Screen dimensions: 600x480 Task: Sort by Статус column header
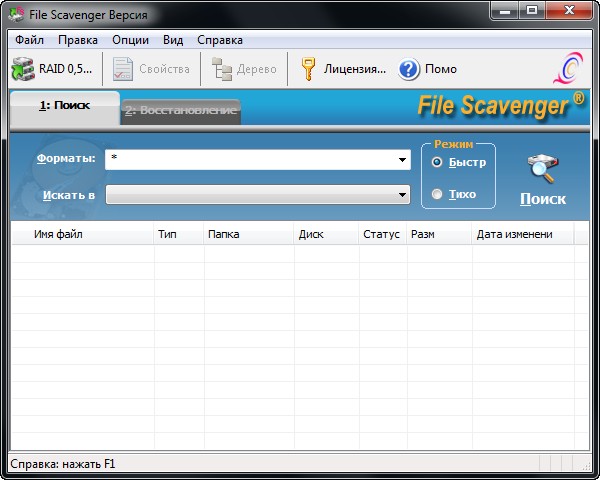tap(383, 234)
